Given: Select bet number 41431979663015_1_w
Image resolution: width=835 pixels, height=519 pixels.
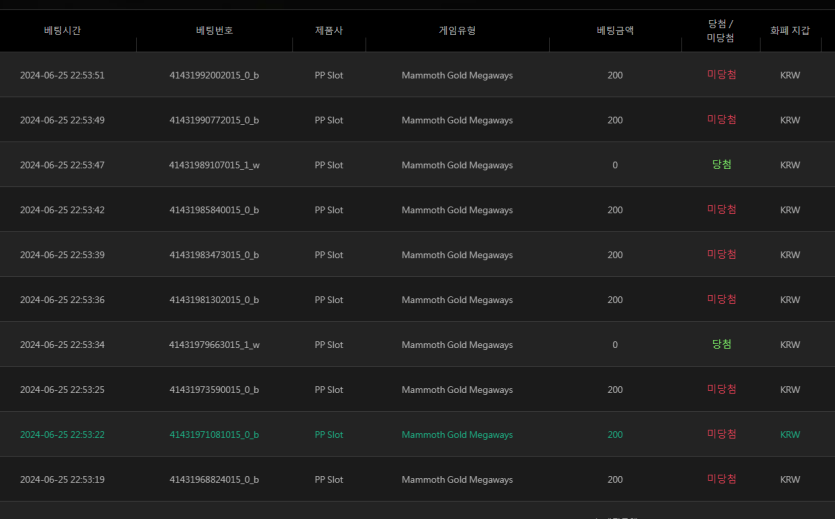Looking at the screenshot, I should click(x=214, y=344).
